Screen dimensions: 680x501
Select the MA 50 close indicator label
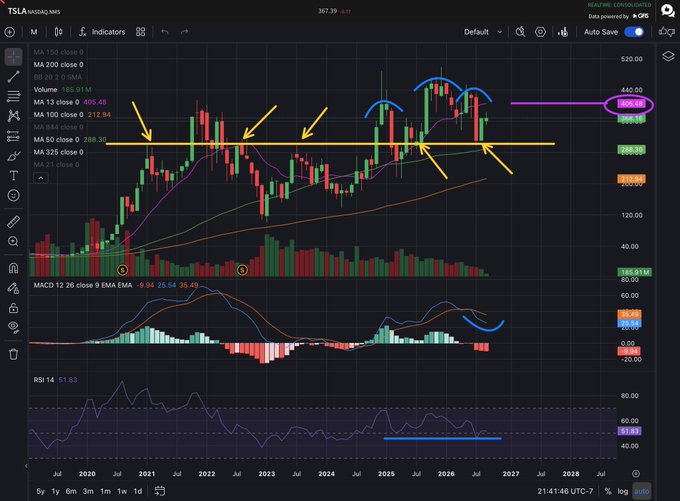click(x=56, y=140)
